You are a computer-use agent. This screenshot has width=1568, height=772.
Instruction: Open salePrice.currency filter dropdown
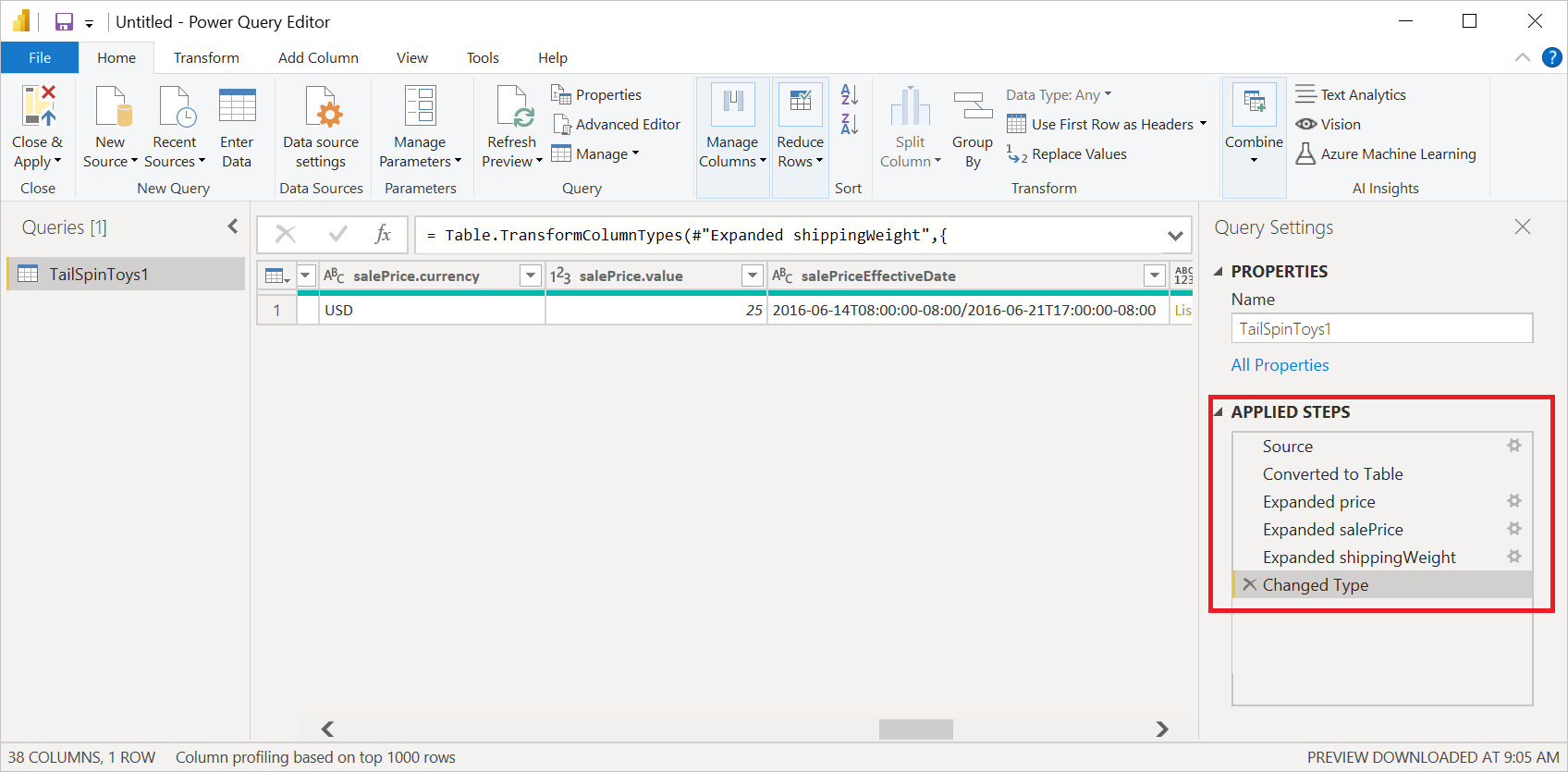[x=531, y=276]
